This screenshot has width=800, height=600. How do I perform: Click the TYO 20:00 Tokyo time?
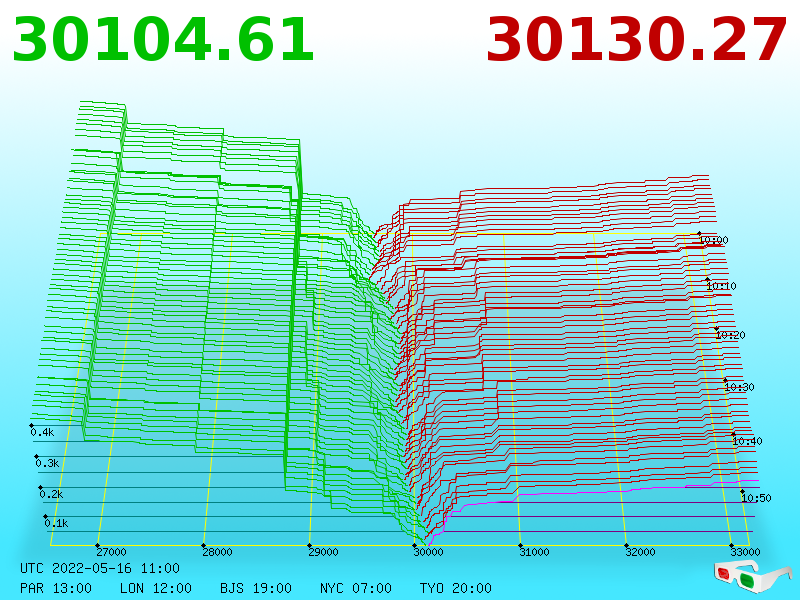click(456, 588)
